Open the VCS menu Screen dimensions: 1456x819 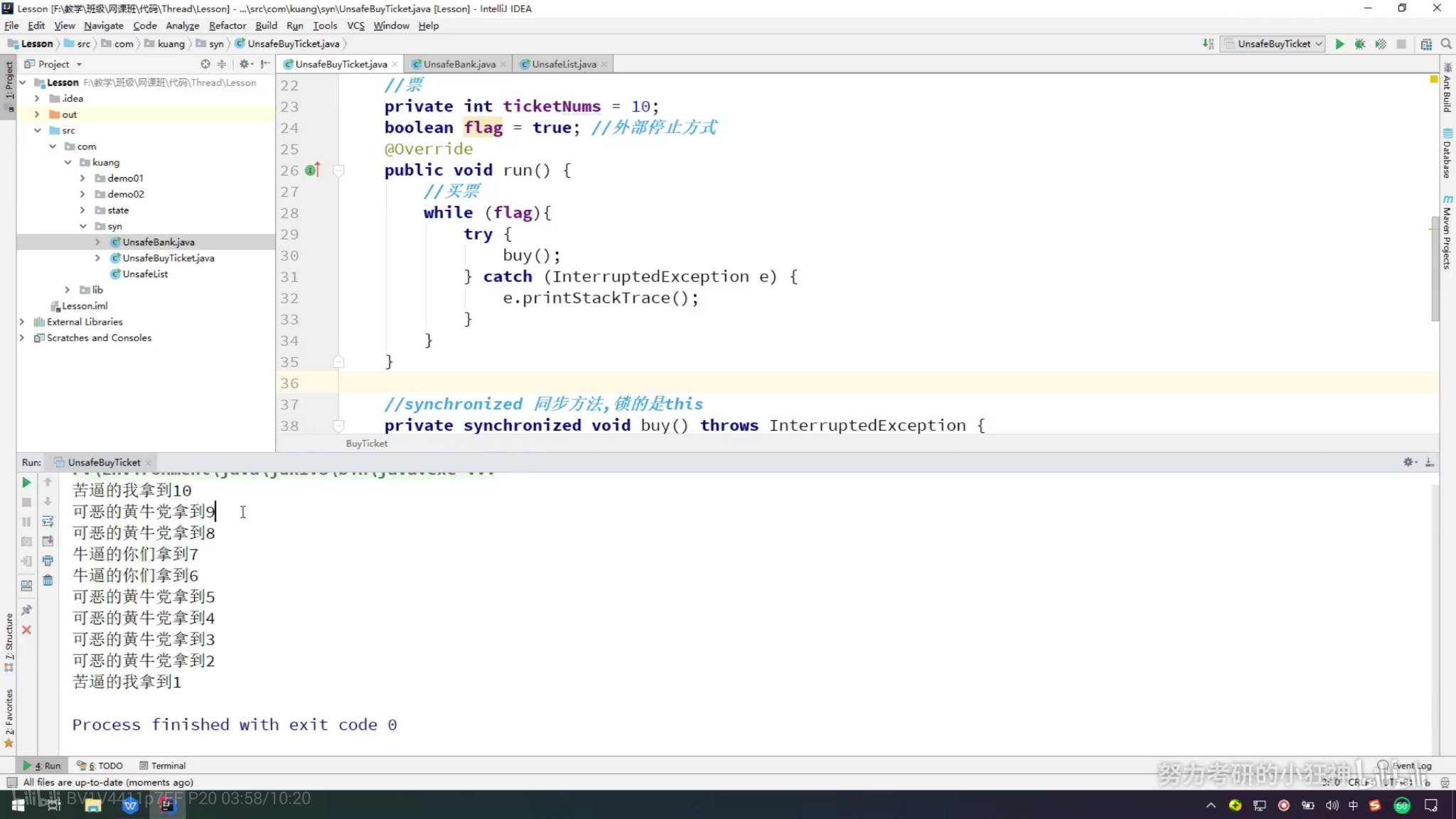pyautogui.click(x=355, y=26)
